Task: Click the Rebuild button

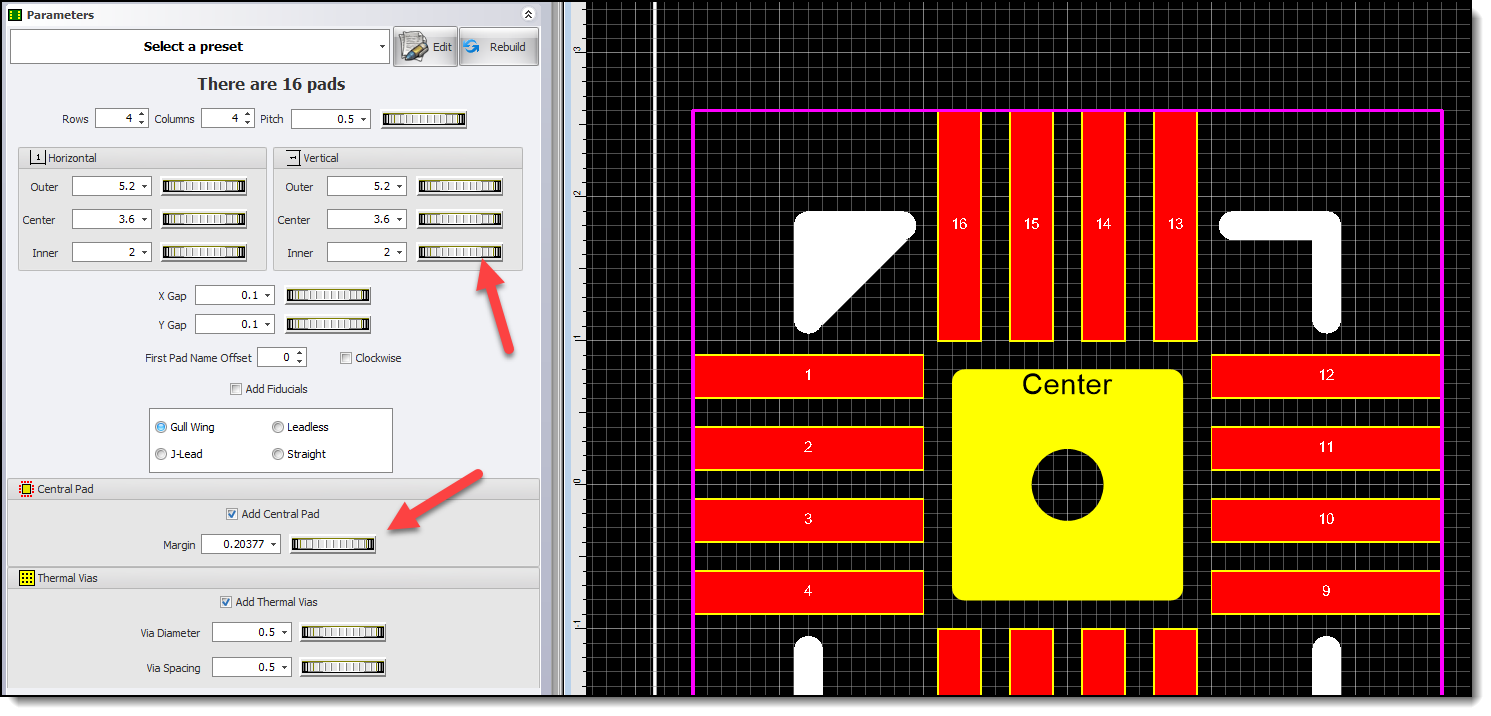Action: (x=498, y=46)
